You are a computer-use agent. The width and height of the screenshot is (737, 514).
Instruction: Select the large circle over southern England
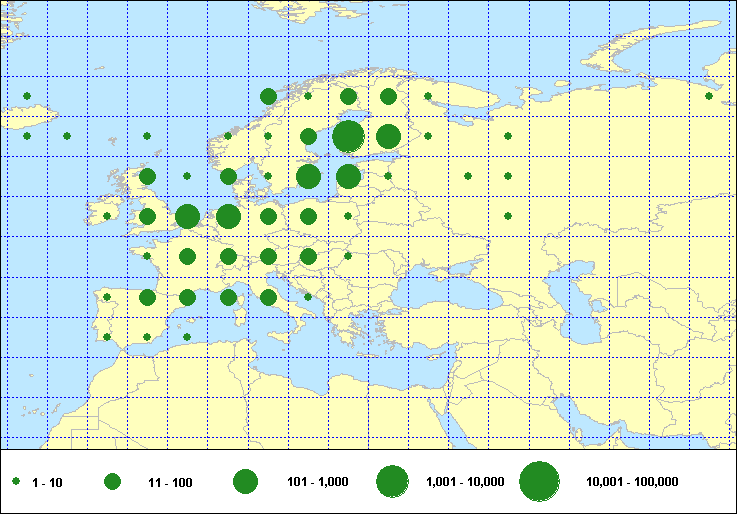click(x=187, y=216)
